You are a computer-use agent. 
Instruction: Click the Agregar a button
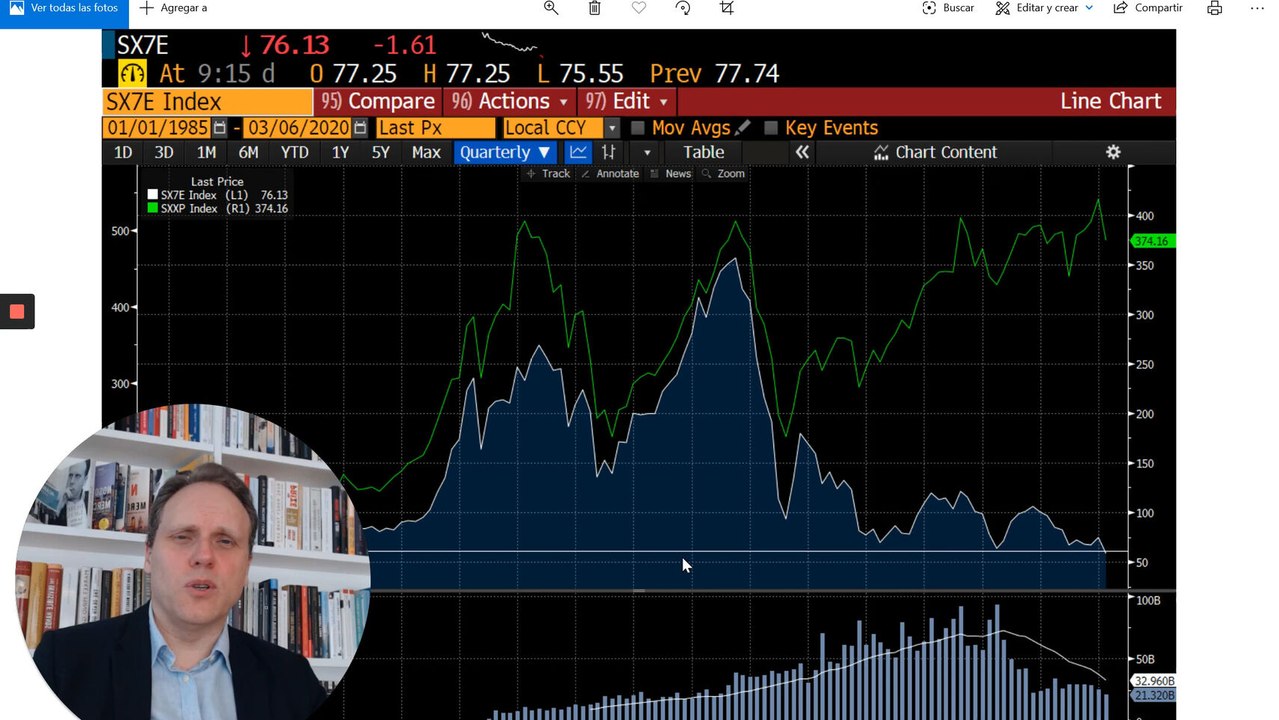pyautogui.click(x=173, y=8)
